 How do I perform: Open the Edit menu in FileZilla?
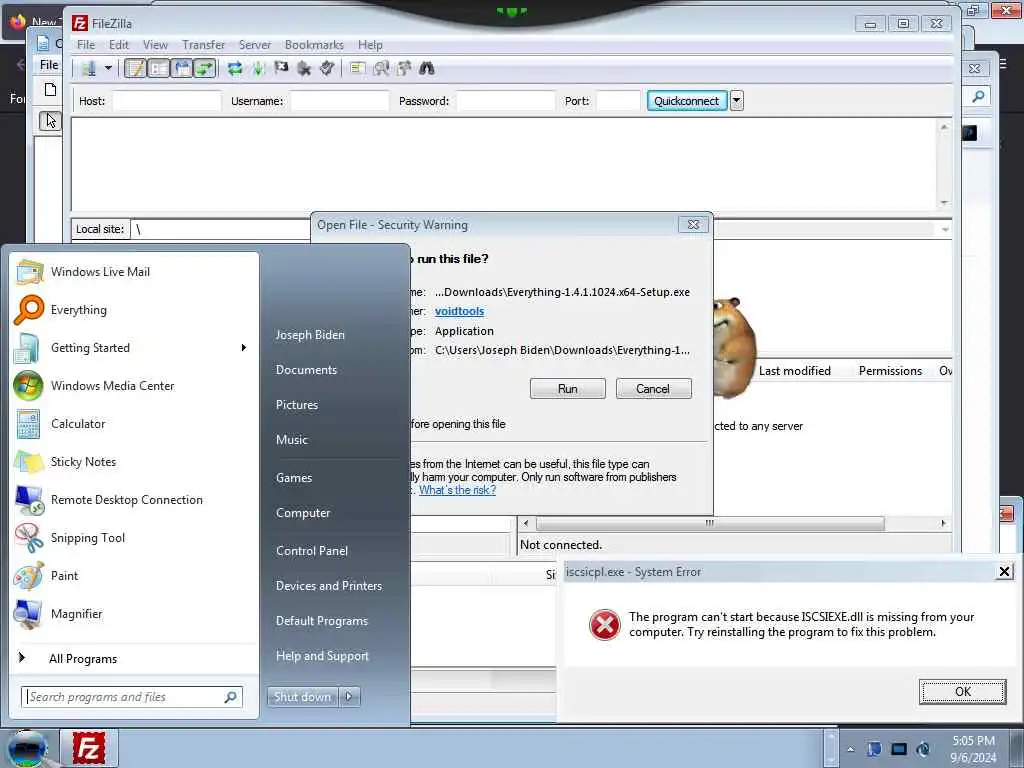pyautogui.click(x=119, y=44)
